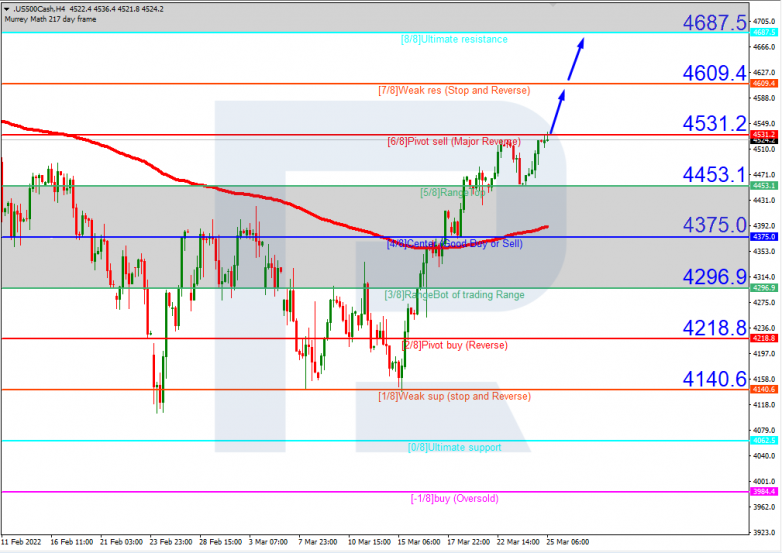Click the large 4687.5 price value
The image size is (782, 553).
click(715, 22)
